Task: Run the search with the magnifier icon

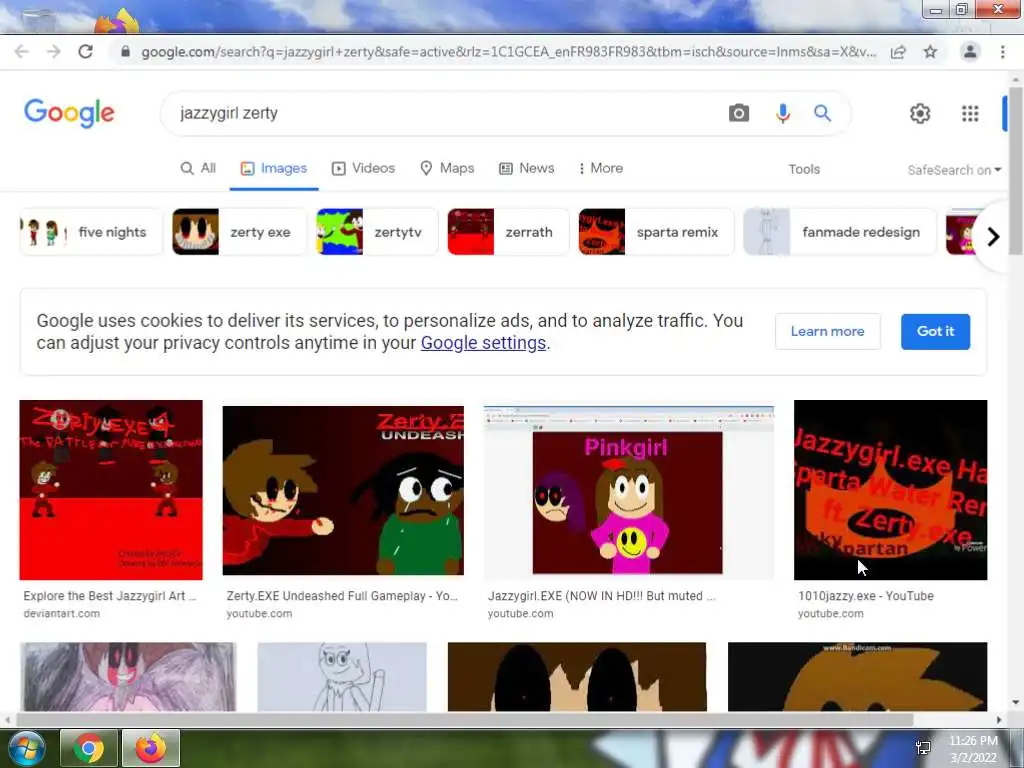Action: click(822, 113)
